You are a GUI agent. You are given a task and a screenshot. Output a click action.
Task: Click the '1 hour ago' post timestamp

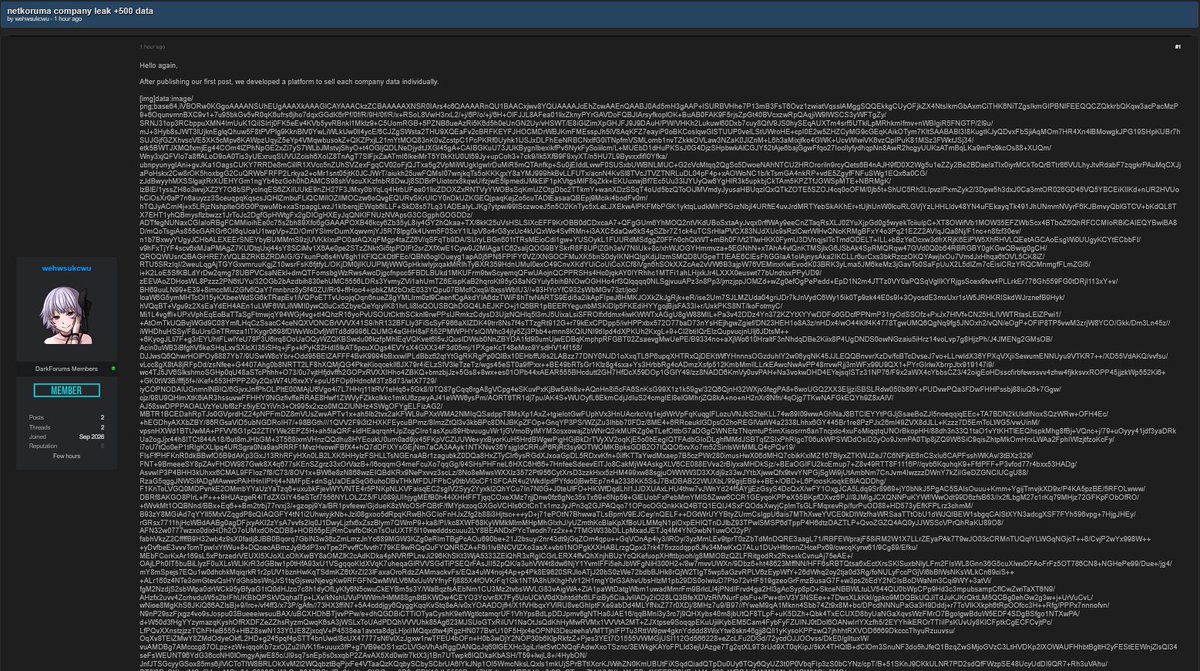[152, 47]
